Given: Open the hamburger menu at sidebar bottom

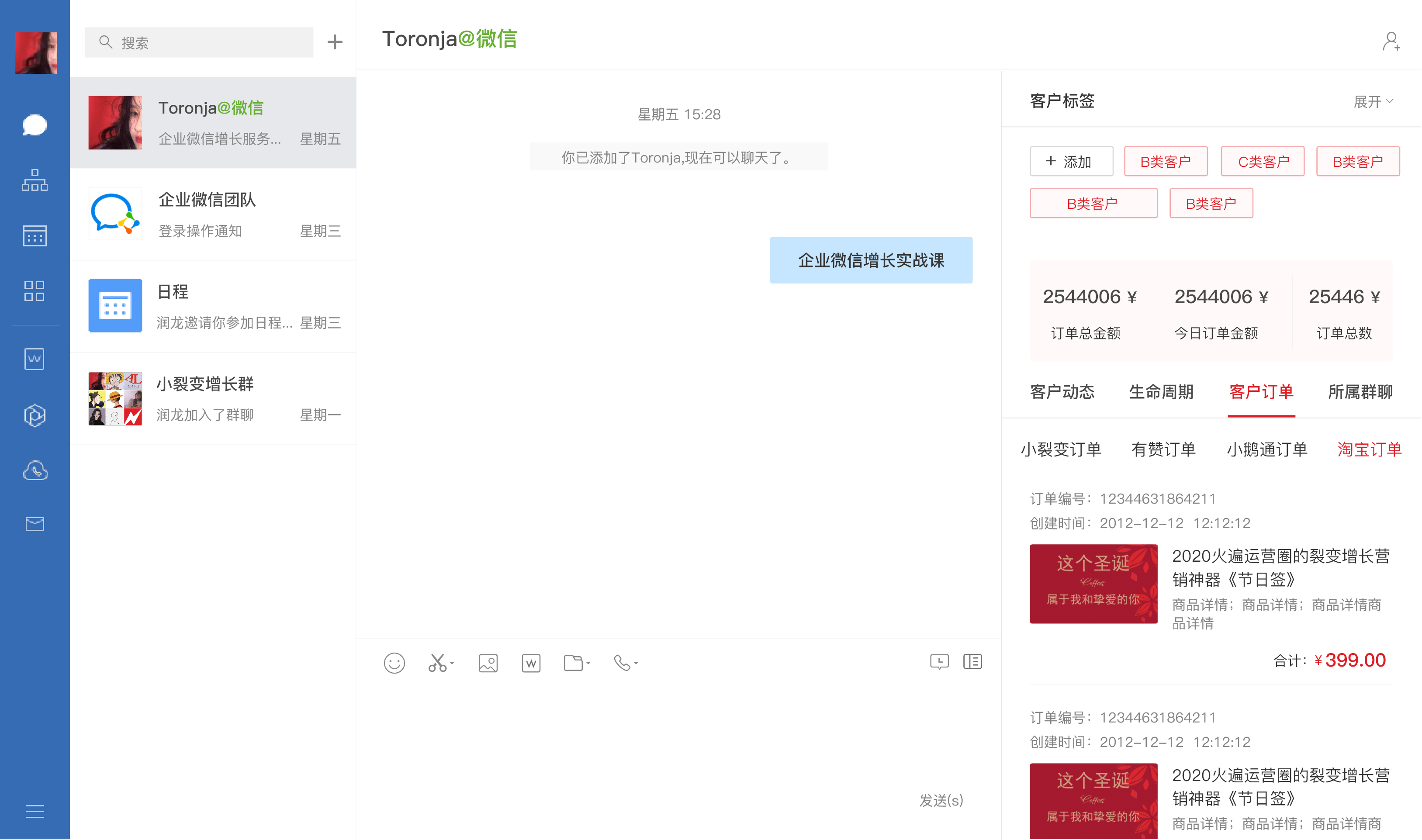Looking at the screenshot, I should coord(35,811).
